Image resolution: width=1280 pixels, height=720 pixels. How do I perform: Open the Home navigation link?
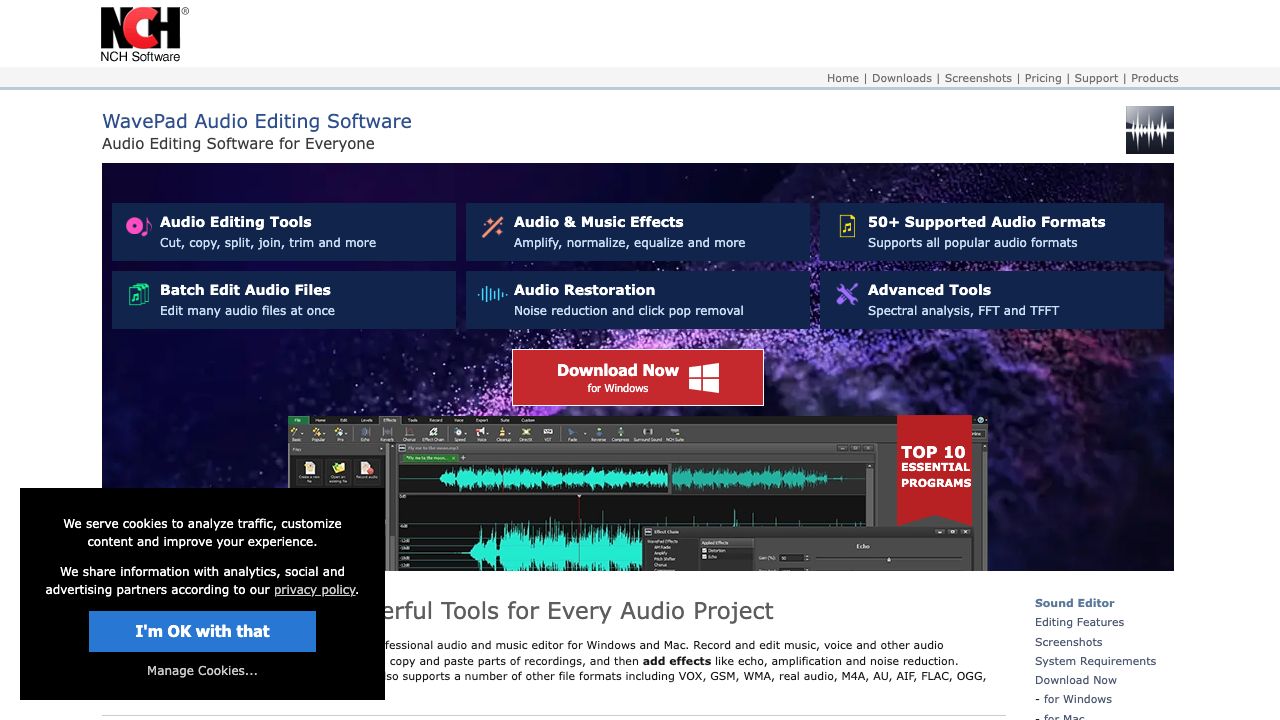pos(843,78)
